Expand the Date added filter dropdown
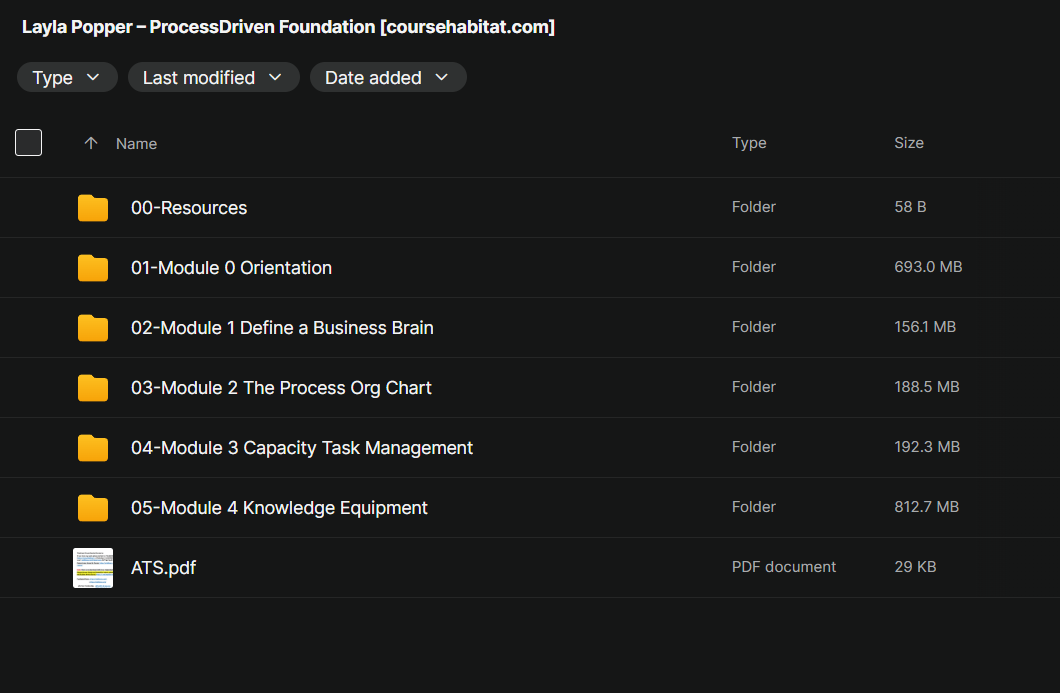Viewport: 1060px width, 693px height. pos(387,78)
